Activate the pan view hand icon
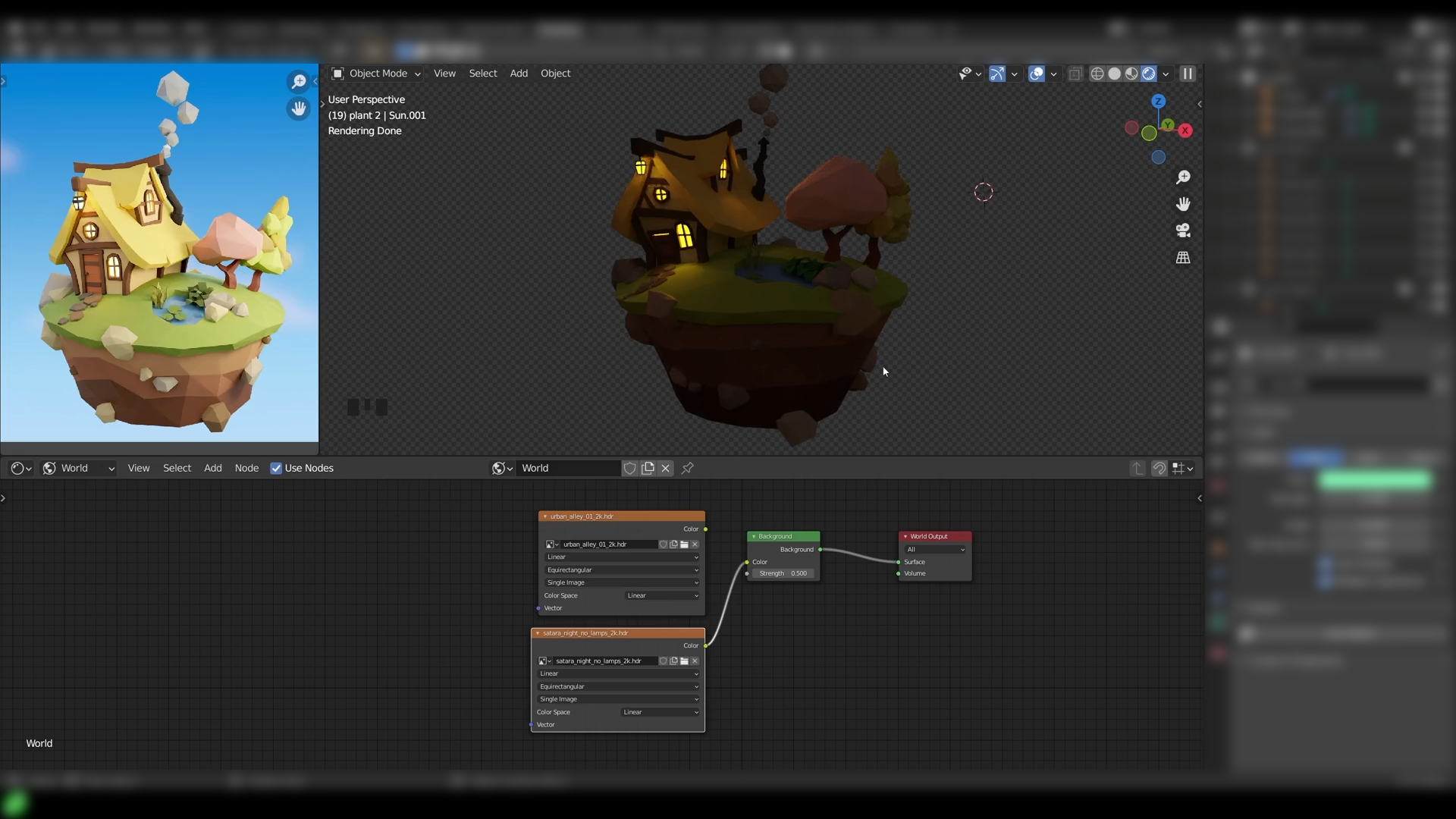The width and height of the screenshot is (1456, 819). tap(1183, 203)
